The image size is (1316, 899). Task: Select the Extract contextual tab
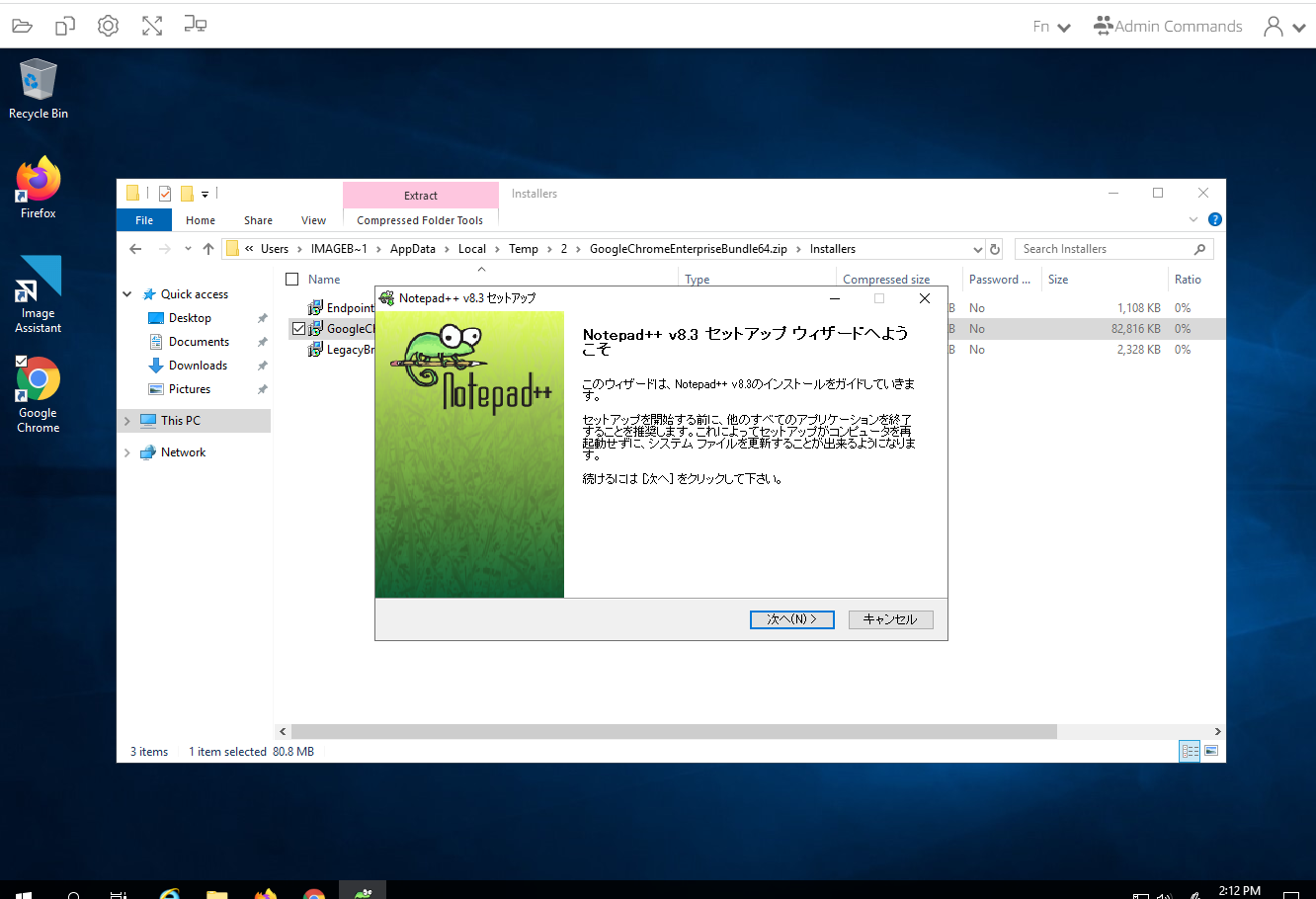pos(421,196)
